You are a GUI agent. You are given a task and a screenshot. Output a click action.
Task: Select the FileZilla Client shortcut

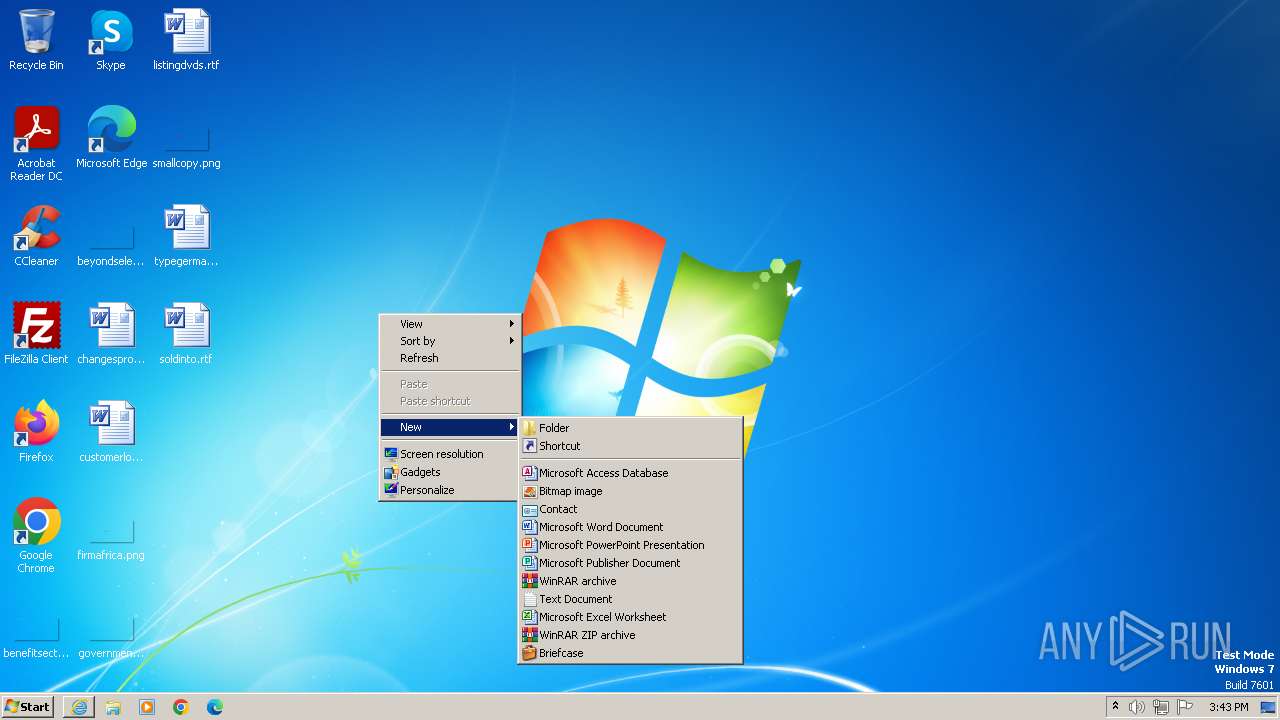point(36,334)
